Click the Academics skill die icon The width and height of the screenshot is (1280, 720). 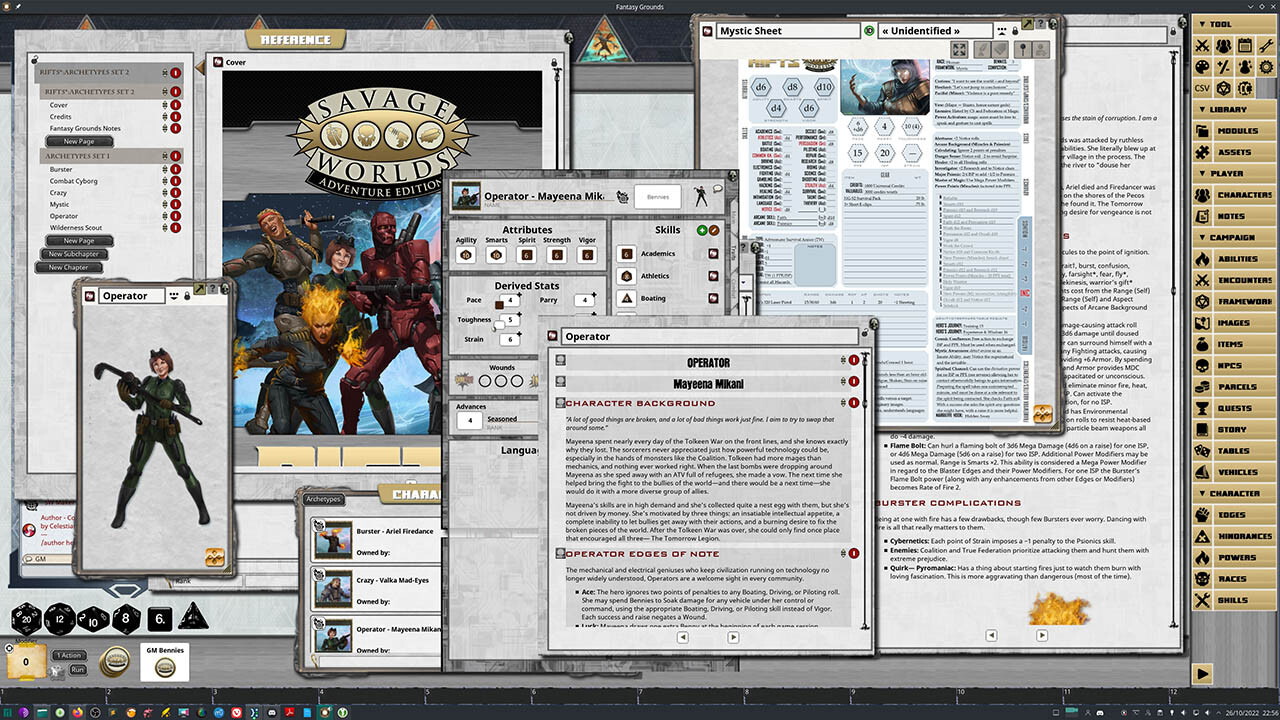pos(626,254)
